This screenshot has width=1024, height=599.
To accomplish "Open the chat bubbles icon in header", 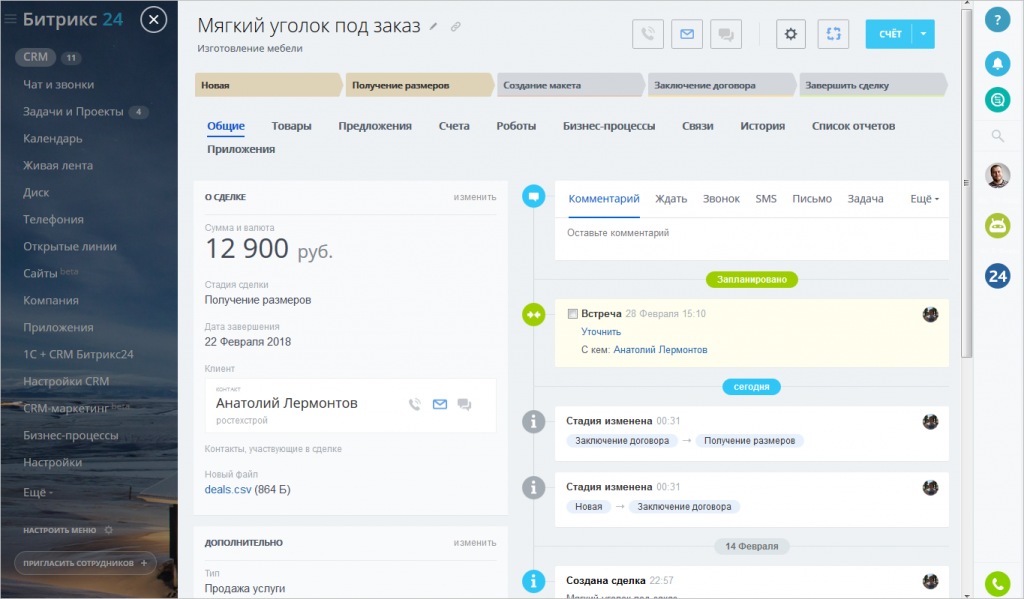I will click(725, 34).
